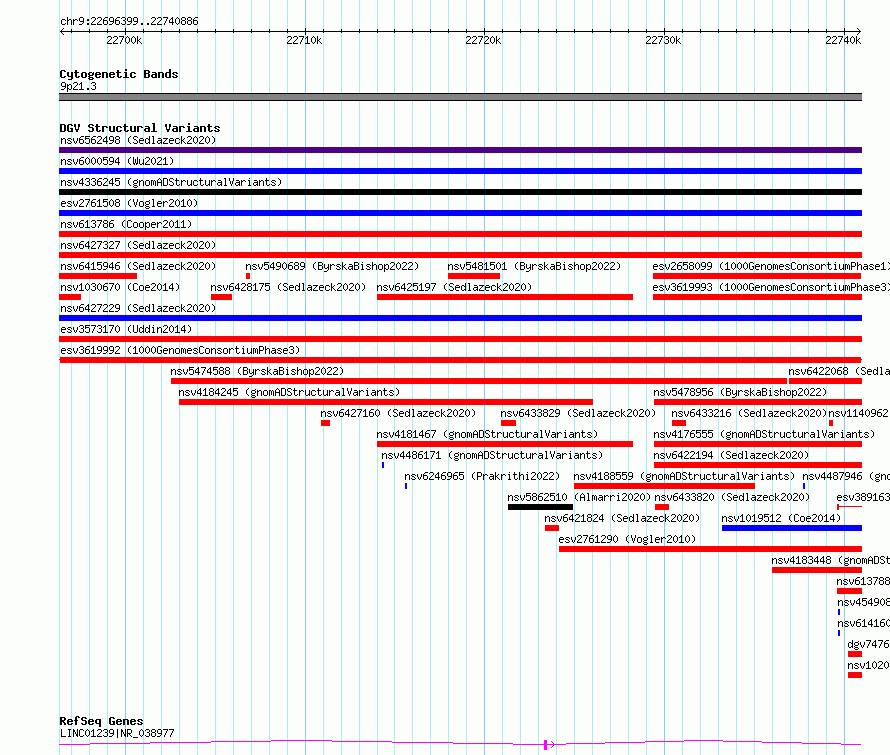
Task: Click the left arrow on the ruler
Action: [x=62, y=32]
